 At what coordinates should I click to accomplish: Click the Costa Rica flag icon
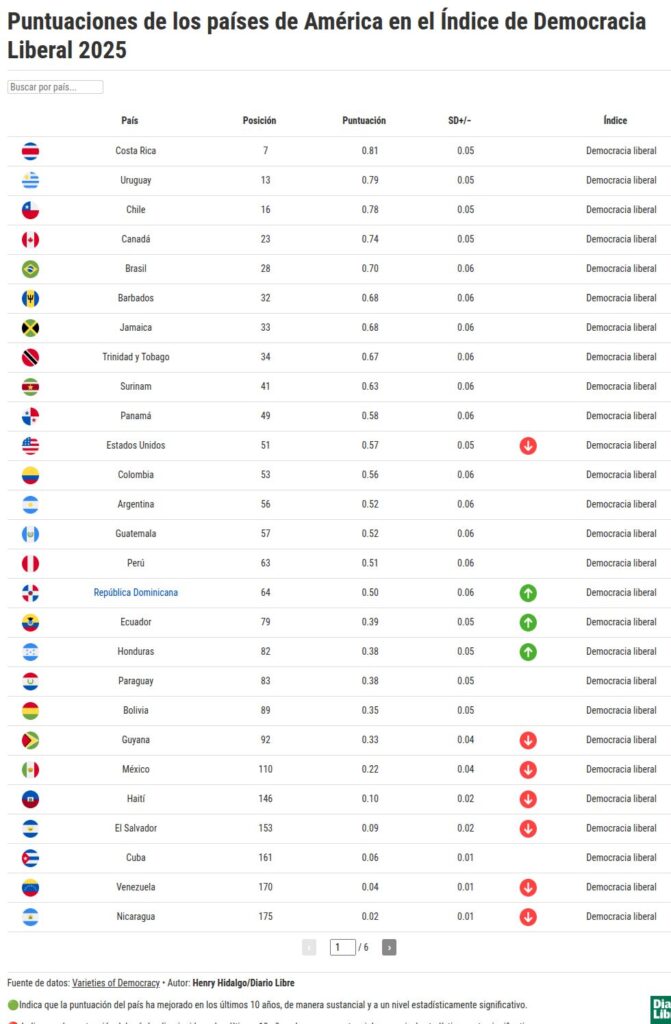point(31,151)
